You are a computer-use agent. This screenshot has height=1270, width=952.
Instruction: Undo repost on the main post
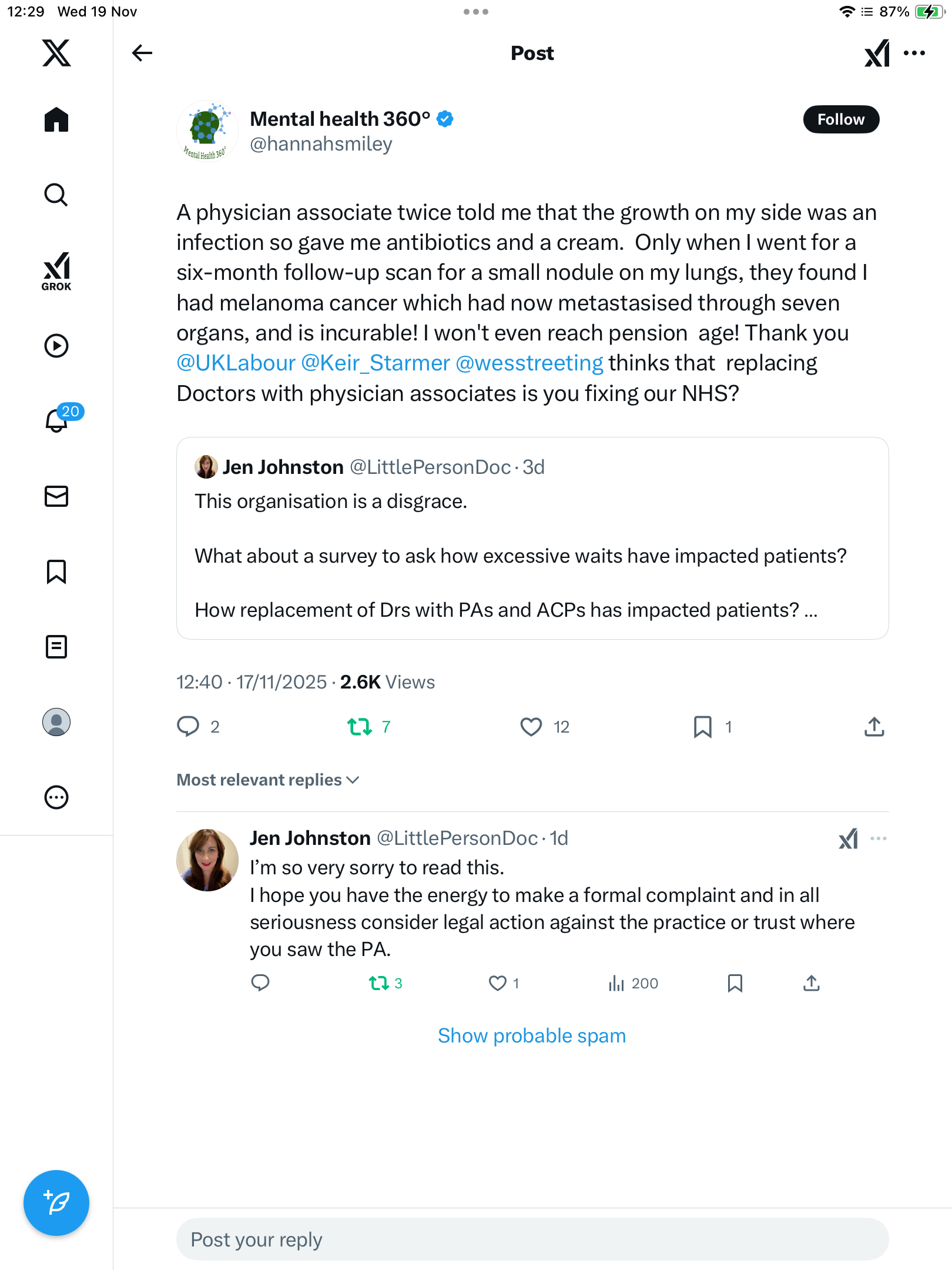point(360,727)
